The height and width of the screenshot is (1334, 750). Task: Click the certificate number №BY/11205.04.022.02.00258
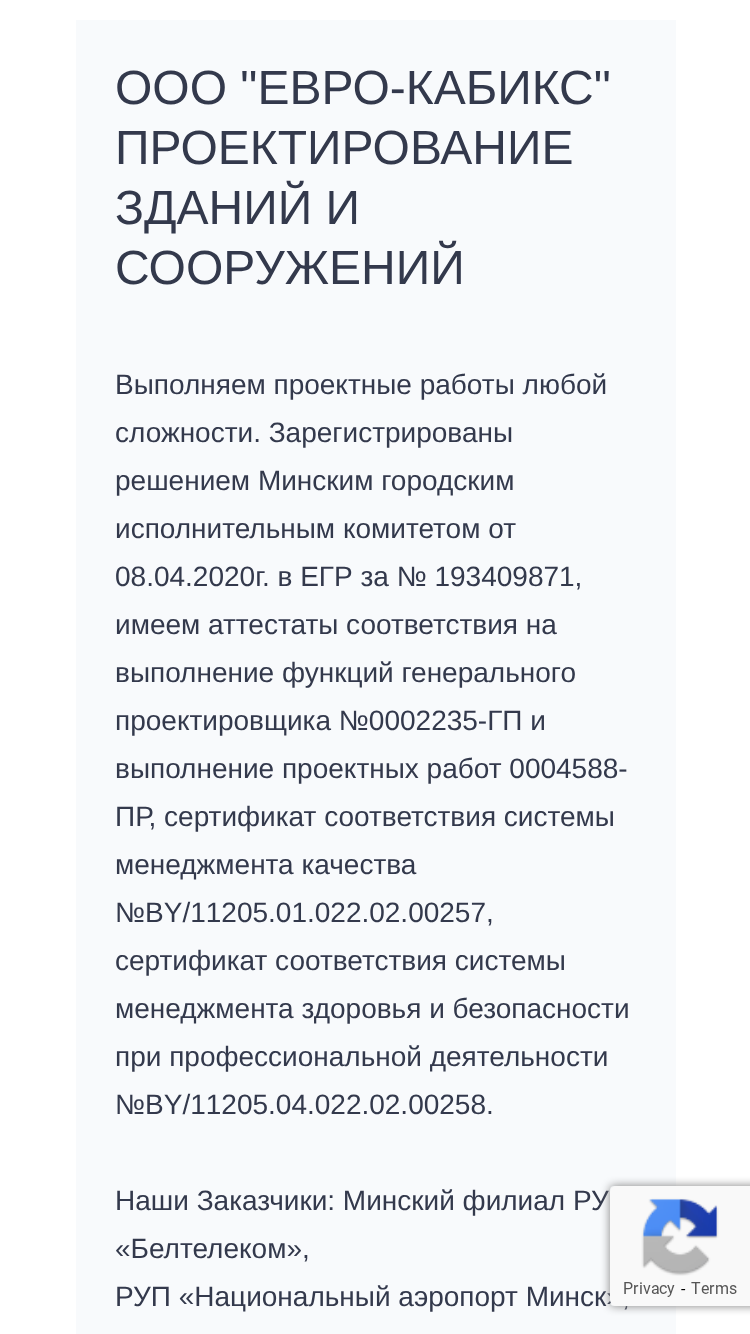[304, 1105]
